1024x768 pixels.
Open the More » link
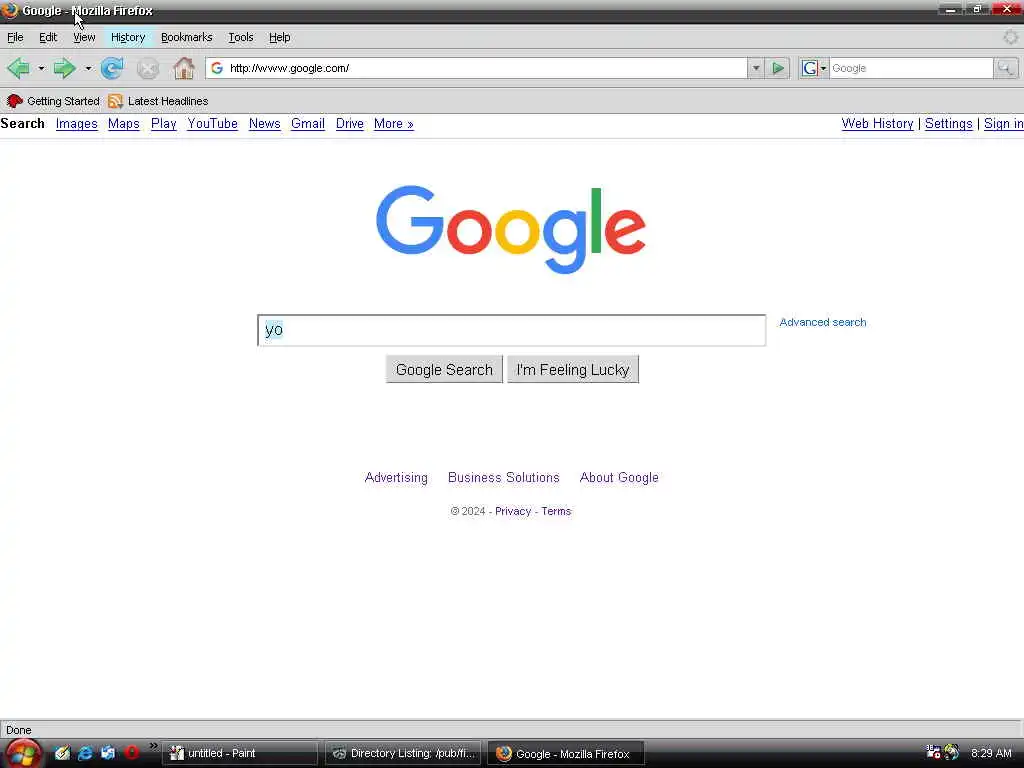[x=394, y=123]
